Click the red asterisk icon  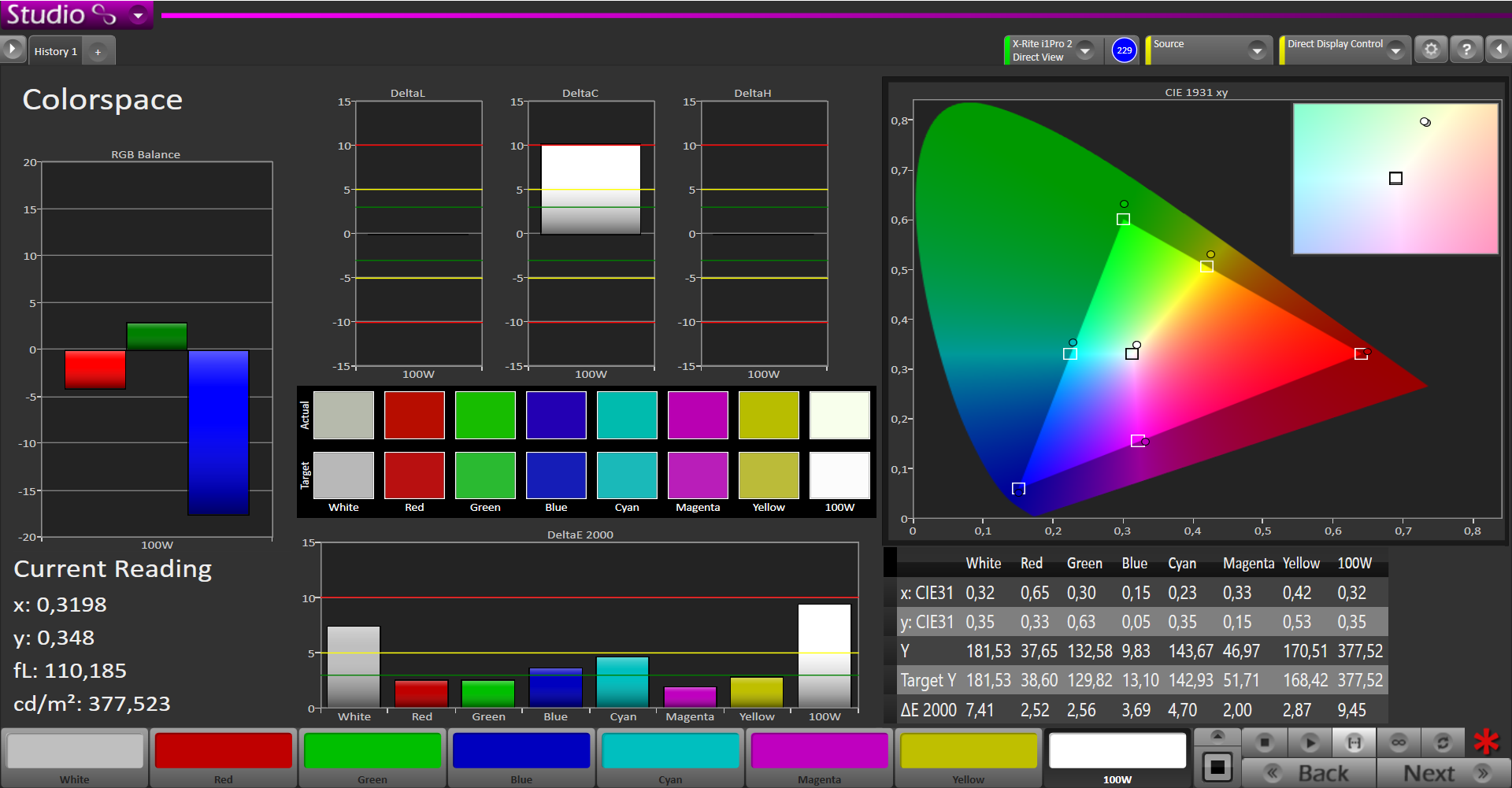[x=1487, y=742]
